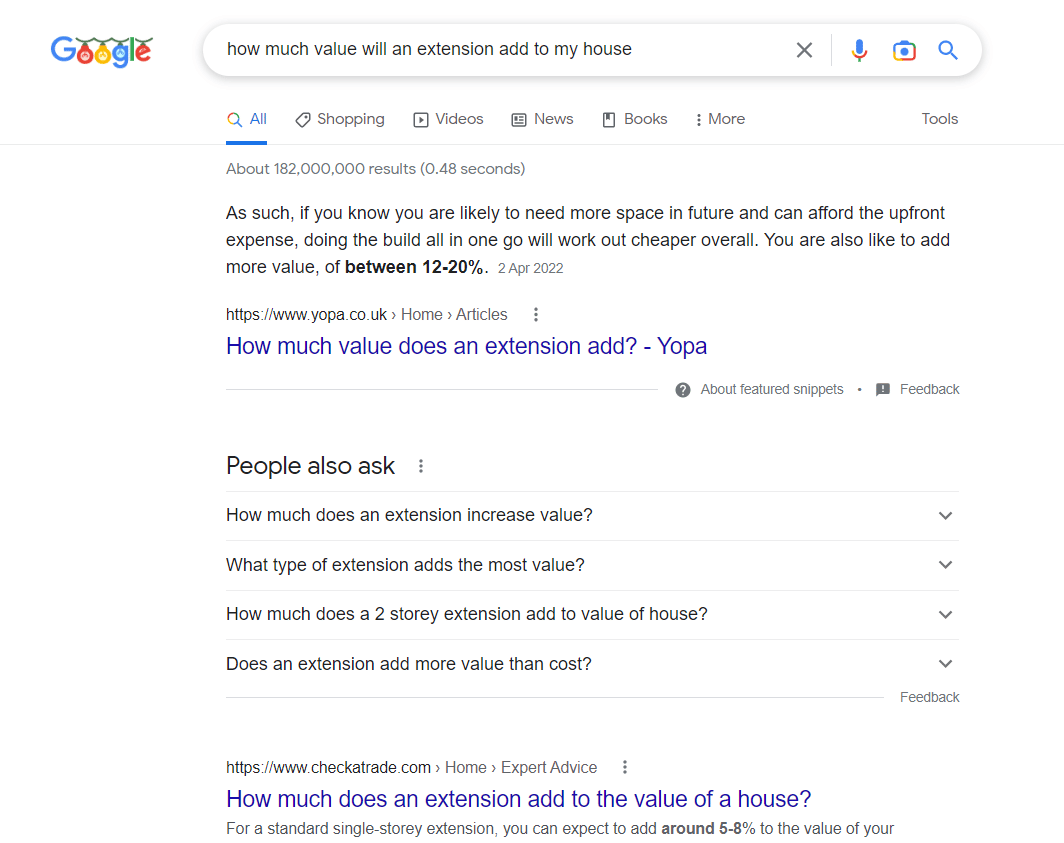
Task: Open the Yopa extension value article
Action: tap(466, 346)
